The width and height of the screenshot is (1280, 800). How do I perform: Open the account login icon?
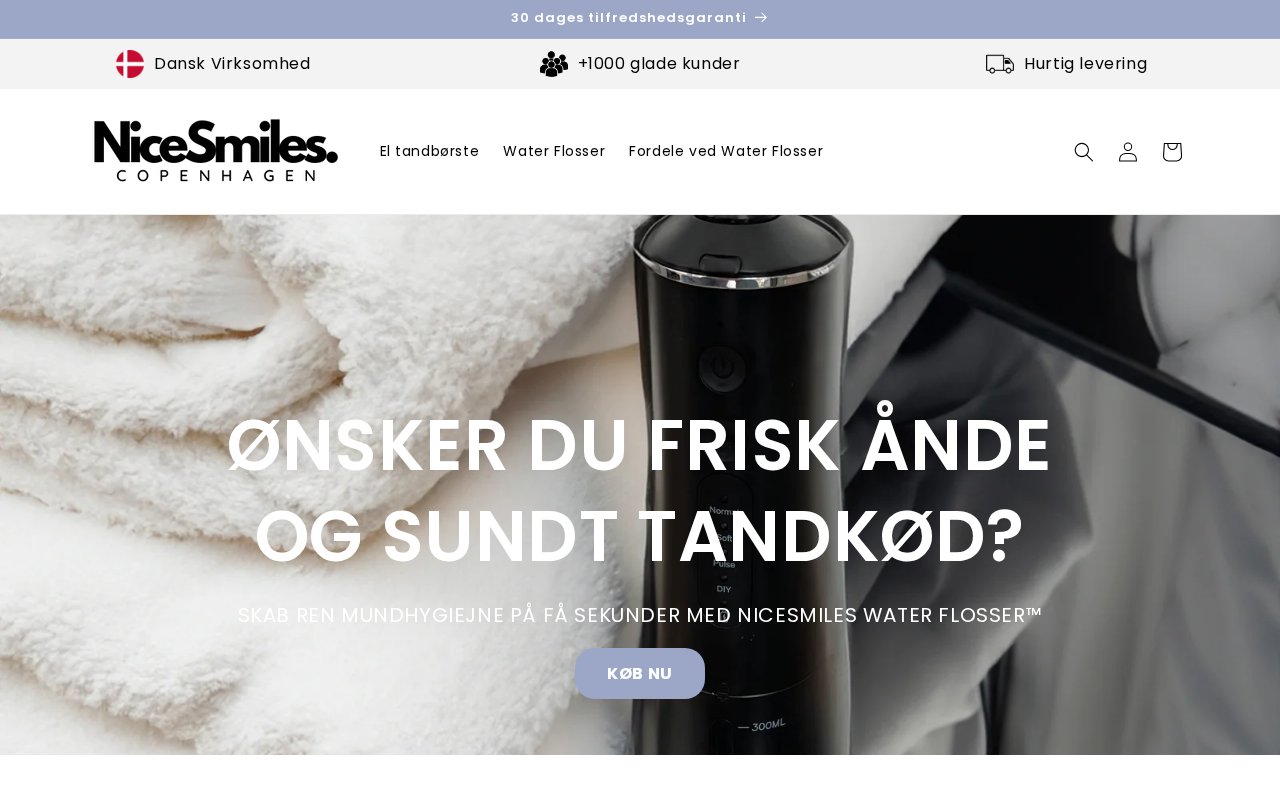pos(1128,152)
